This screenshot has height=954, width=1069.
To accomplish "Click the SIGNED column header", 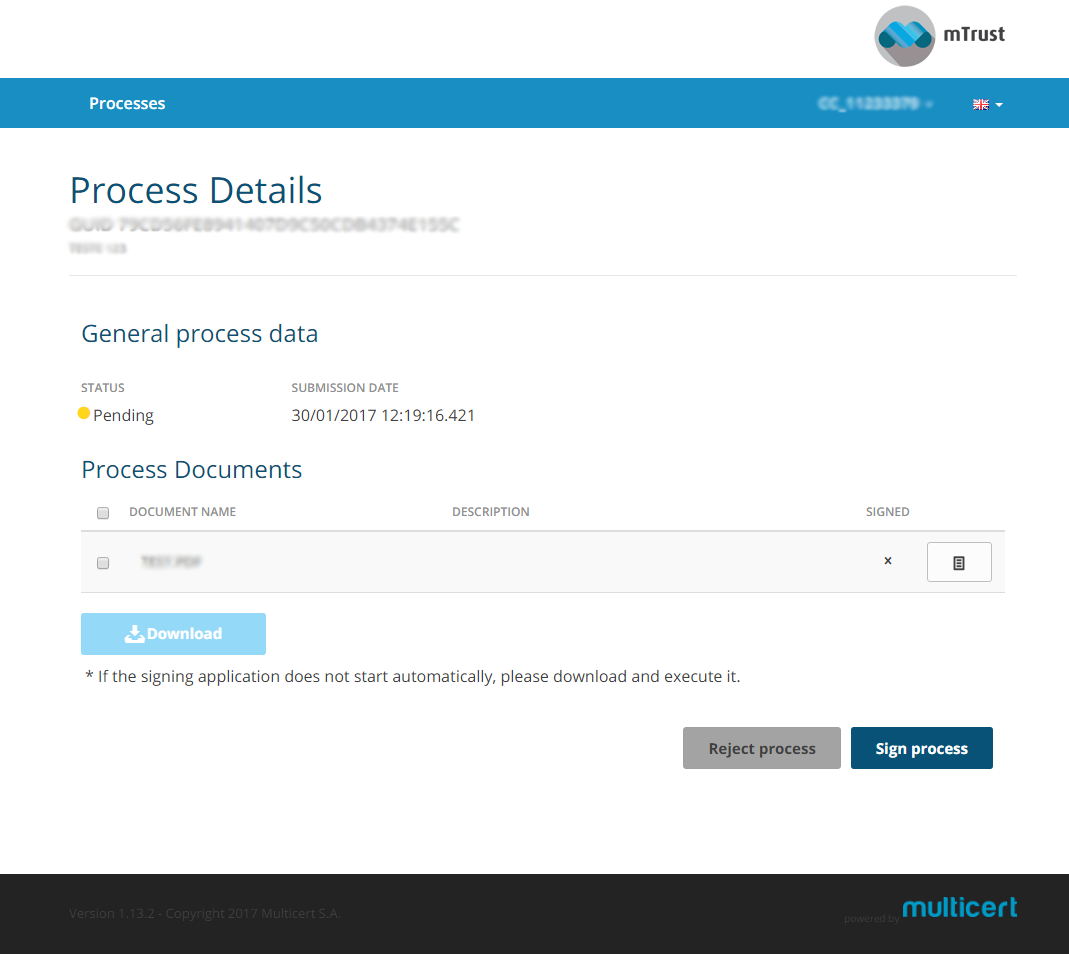I will coord(887,512).
